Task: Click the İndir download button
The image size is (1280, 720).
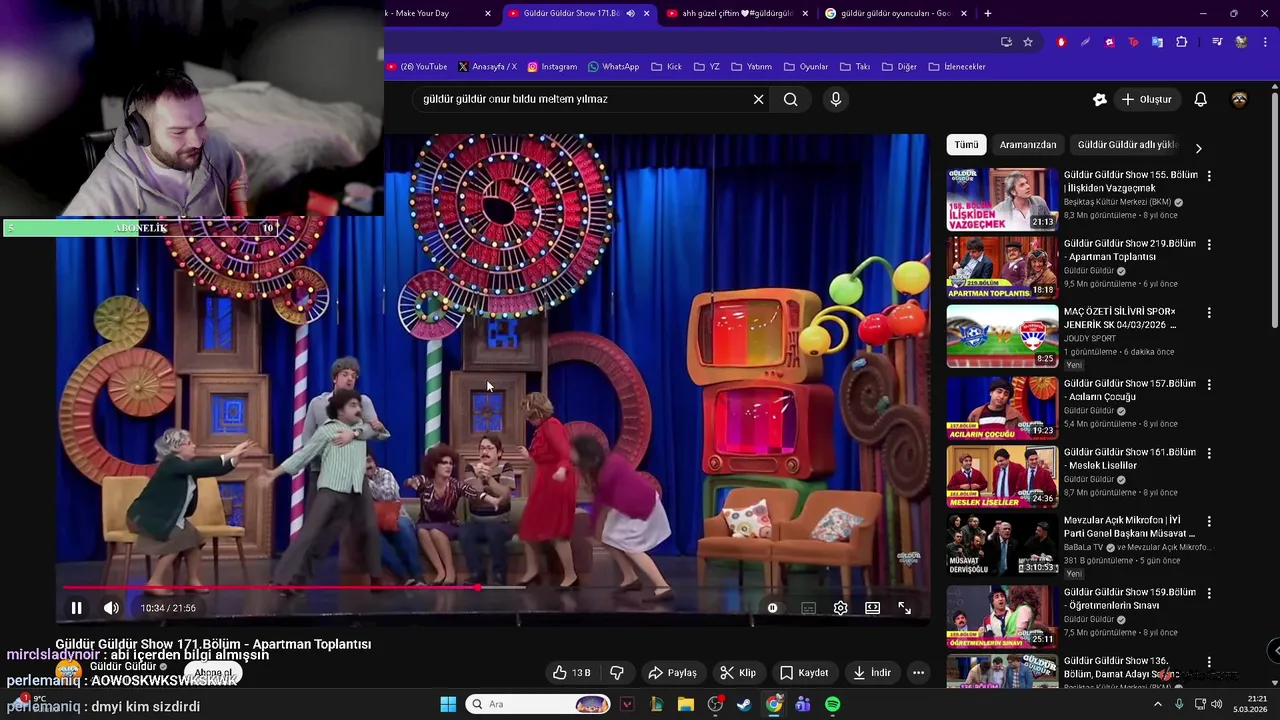Action: (871, 673)
